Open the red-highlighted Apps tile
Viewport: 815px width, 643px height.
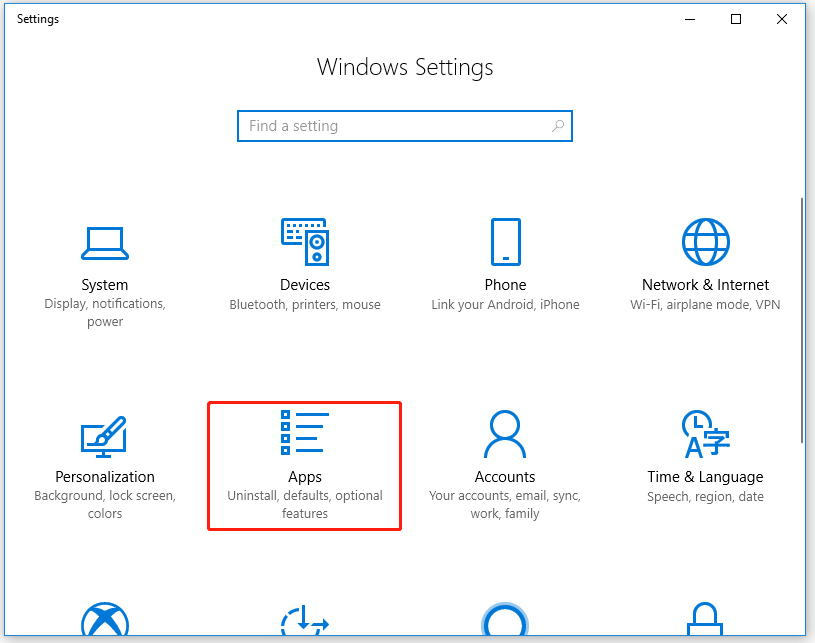point(305,465)
